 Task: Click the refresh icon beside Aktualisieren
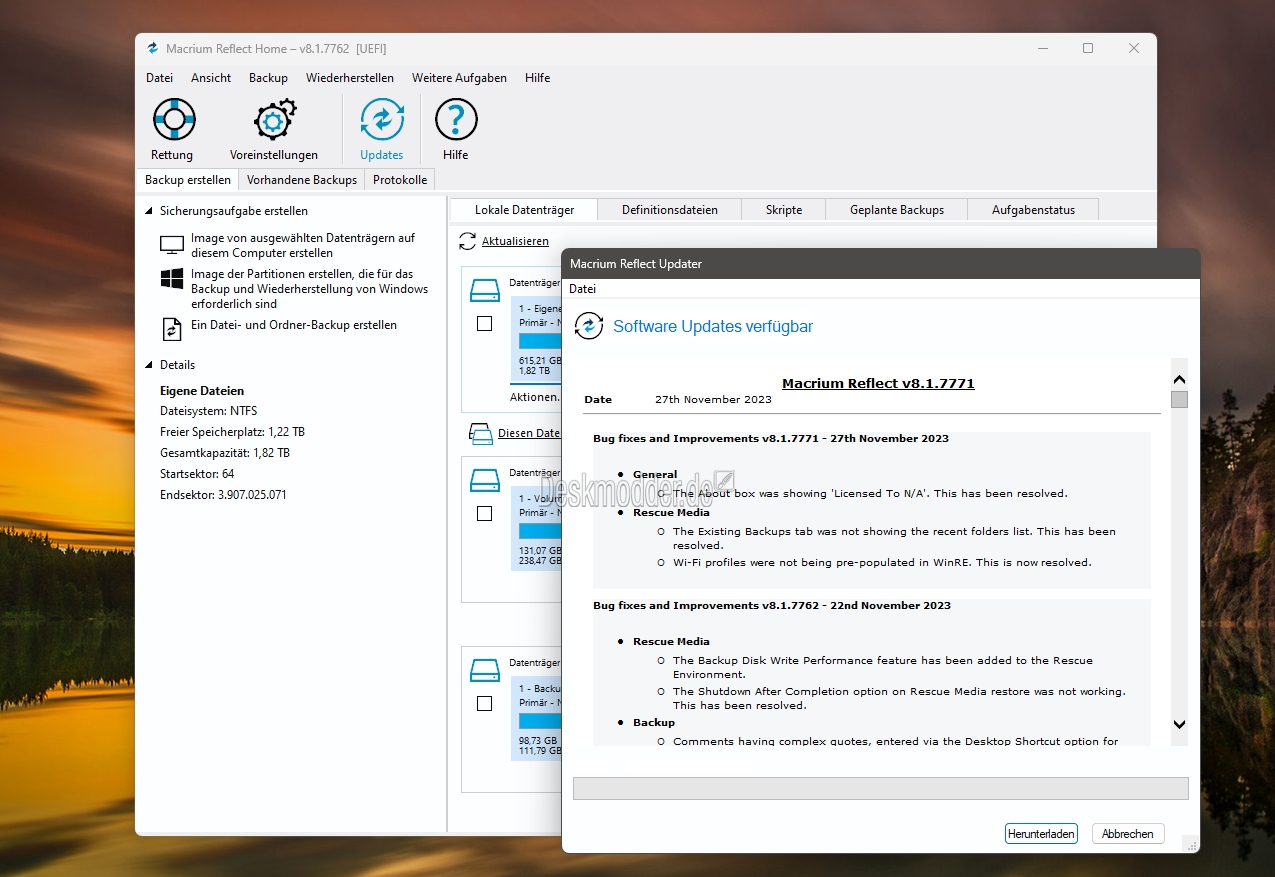(x=467, y=241)
